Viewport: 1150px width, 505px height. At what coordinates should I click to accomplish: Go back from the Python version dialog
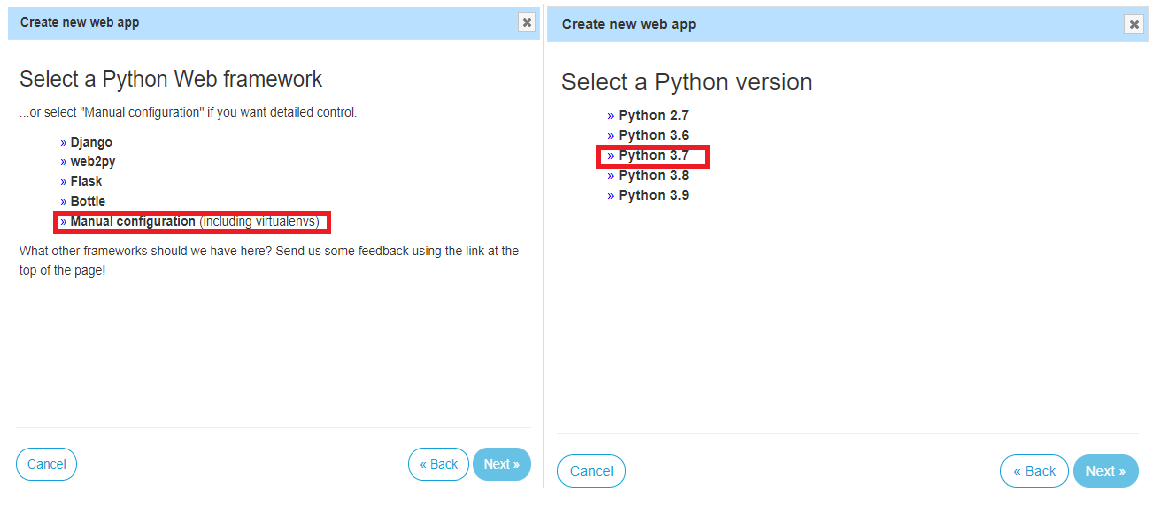point(1034,471)
